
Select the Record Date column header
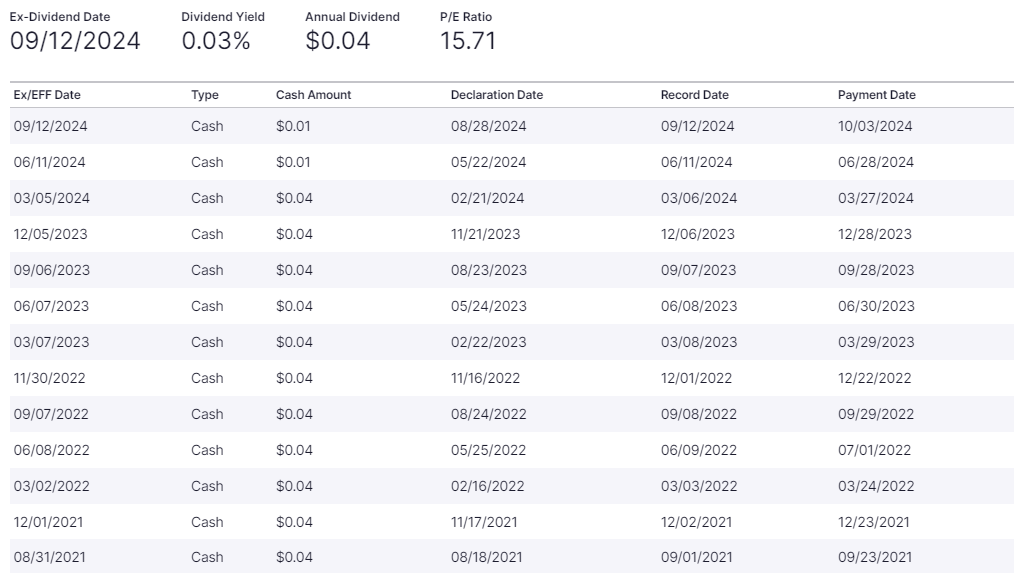click(694, 95)
